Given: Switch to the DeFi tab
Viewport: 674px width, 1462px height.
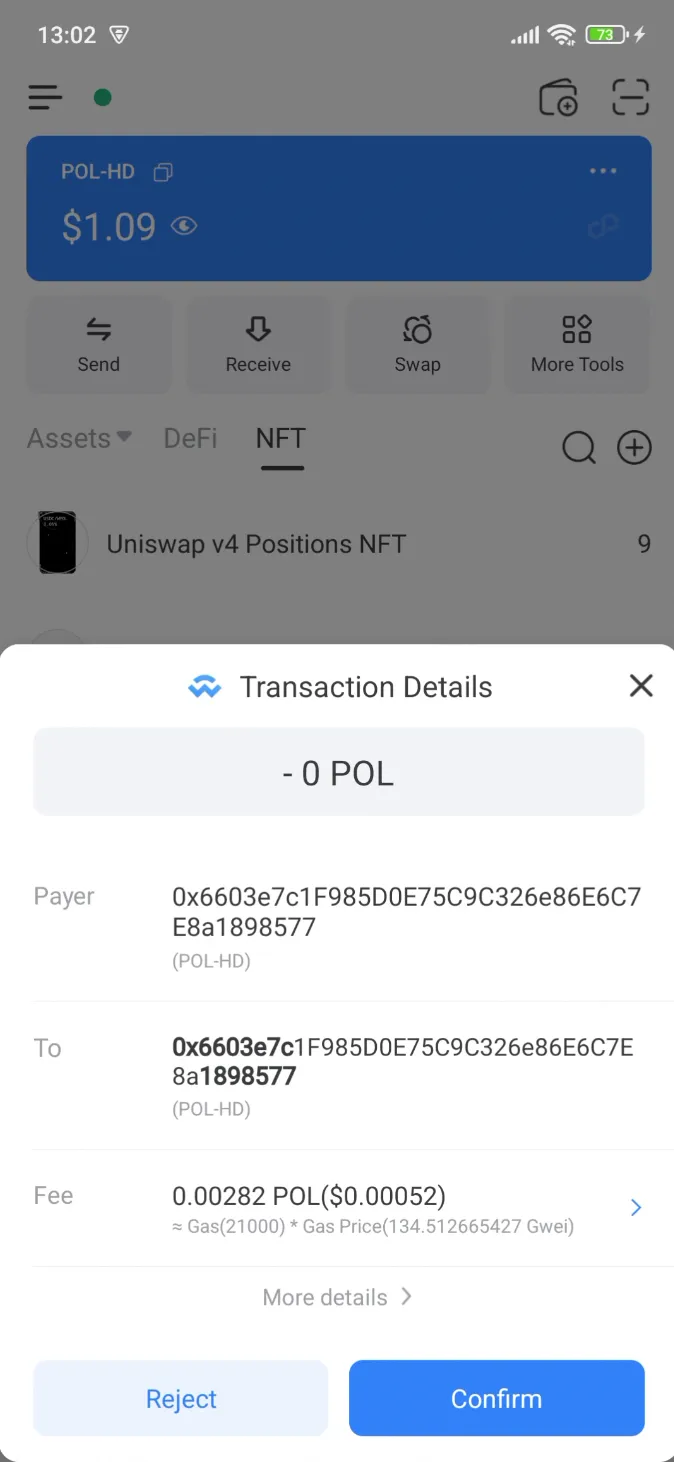Looking at the screenshot, I should 190,438.
